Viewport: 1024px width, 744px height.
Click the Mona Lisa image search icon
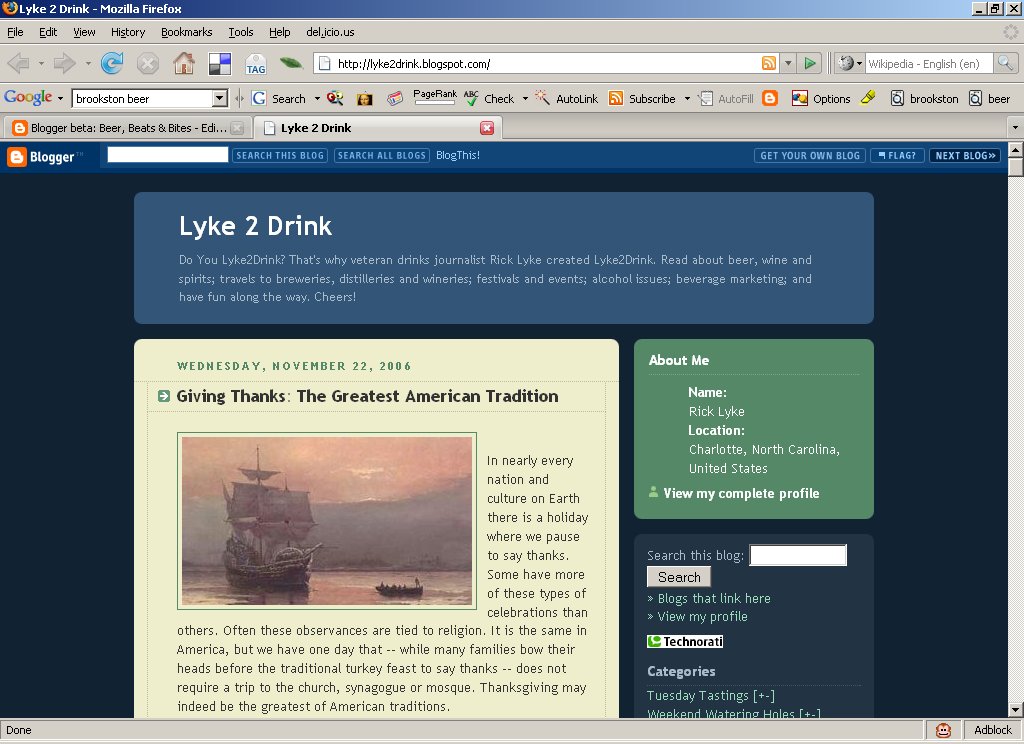tap(364, 99)
